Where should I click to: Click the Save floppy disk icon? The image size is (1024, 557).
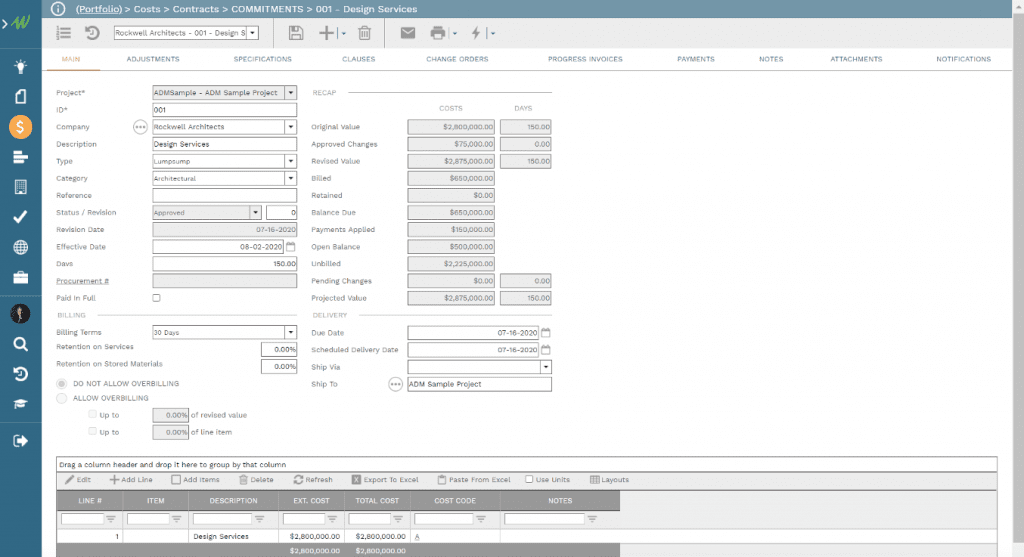click(296, 33)
